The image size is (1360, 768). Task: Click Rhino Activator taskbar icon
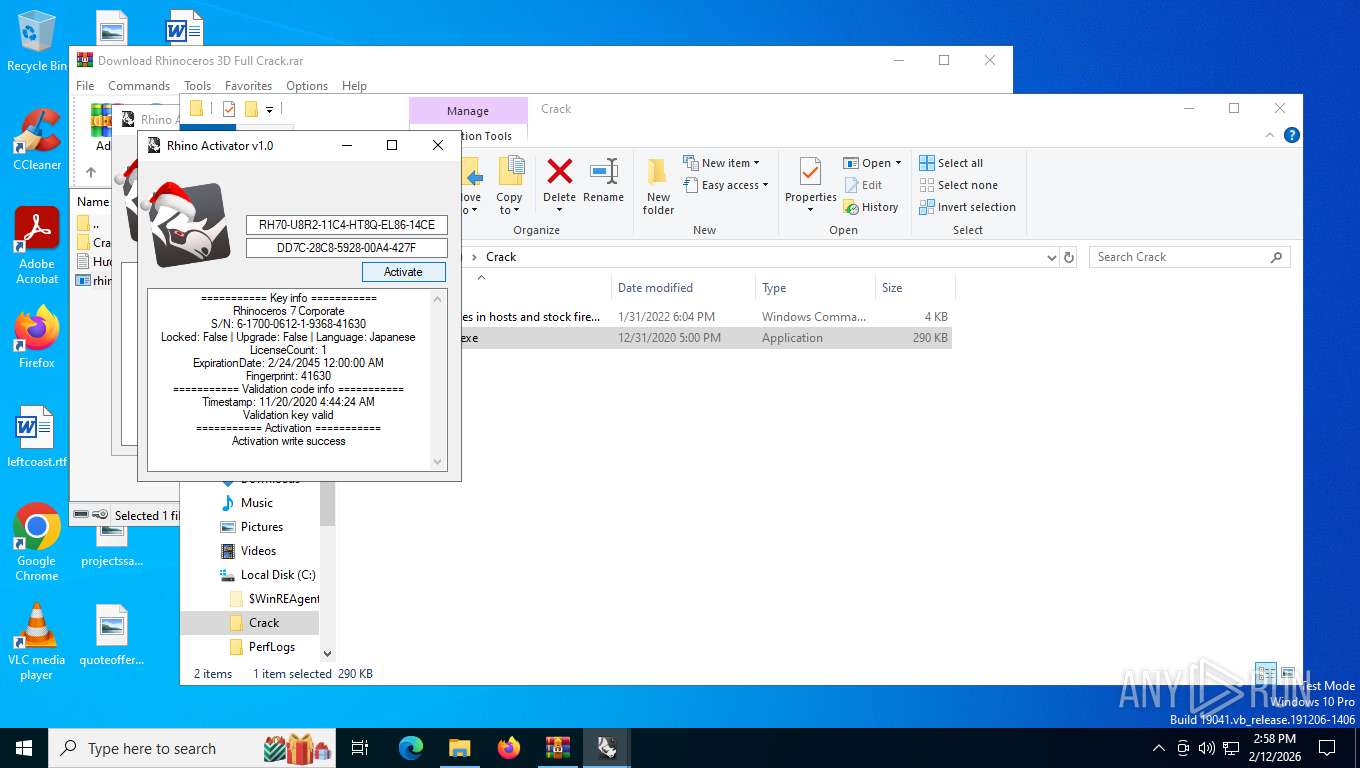point(606,747)
